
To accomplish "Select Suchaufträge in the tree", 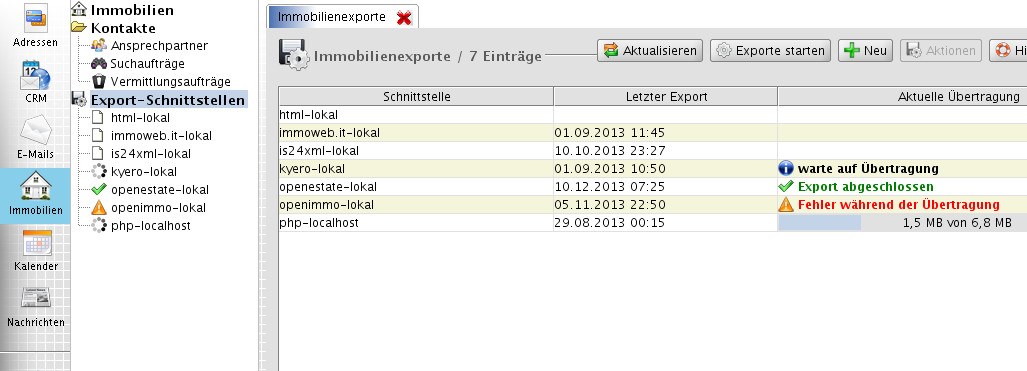I will [x=147, y=64].
